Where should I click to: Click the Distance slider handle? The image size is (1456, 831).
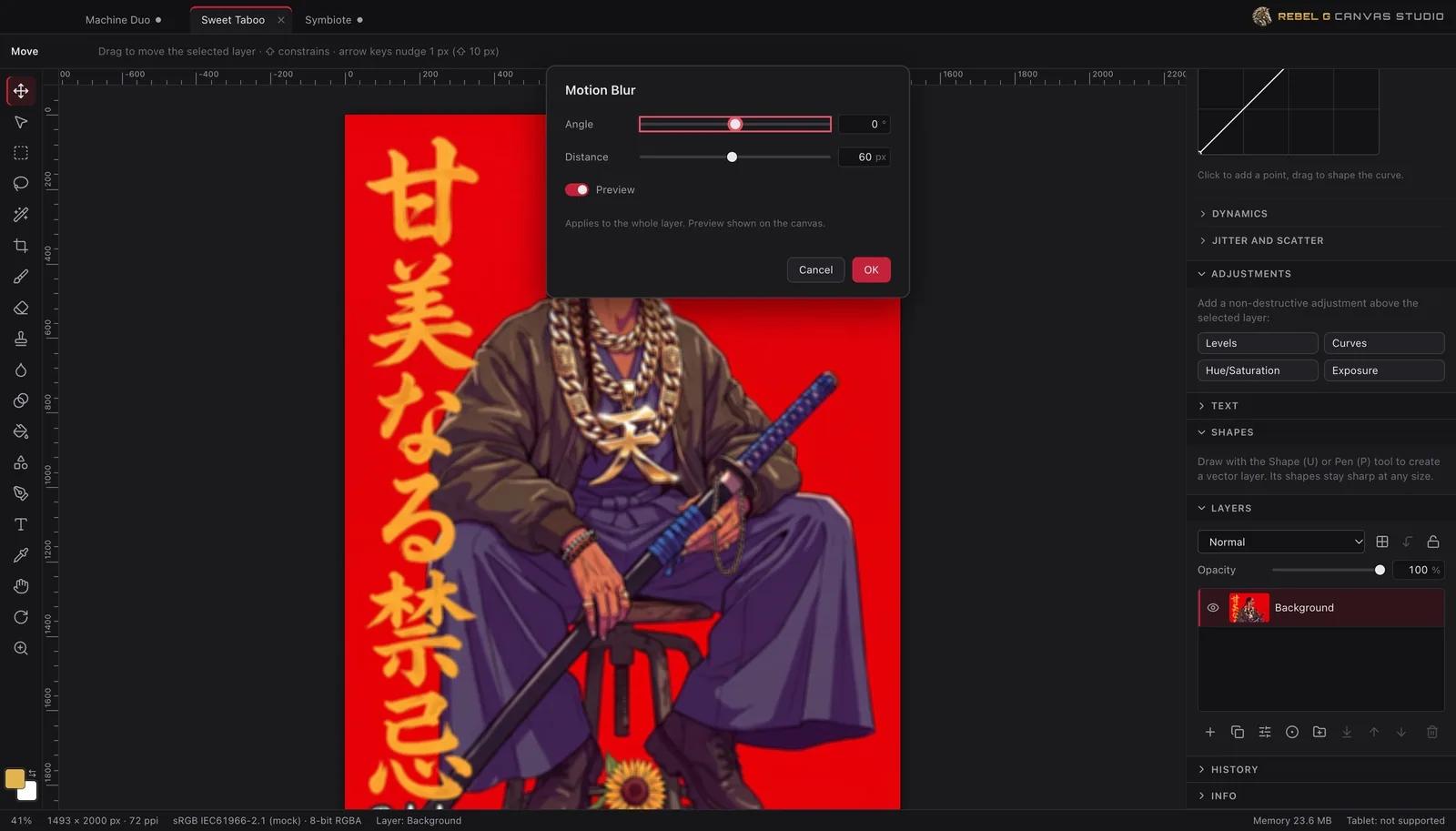[x=732, y=157]
